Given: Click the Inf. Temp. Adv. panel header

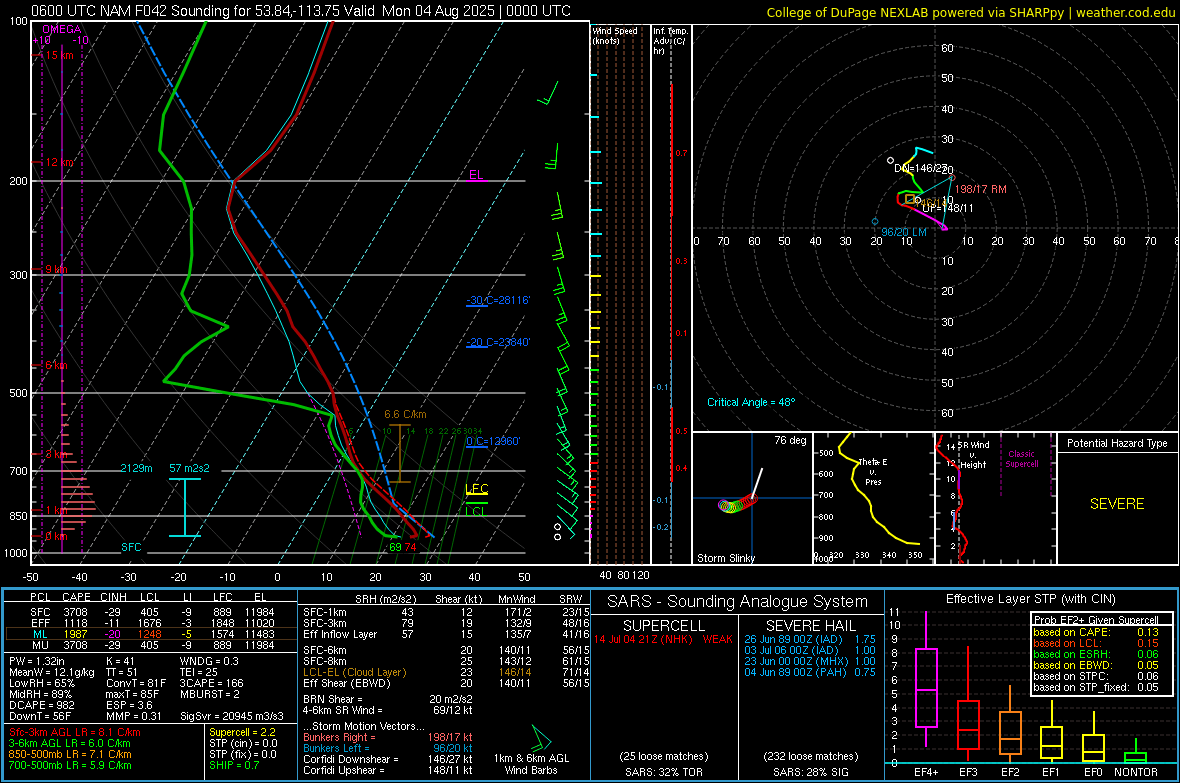Looking at the screenshot, I should (x=671, y=41).
